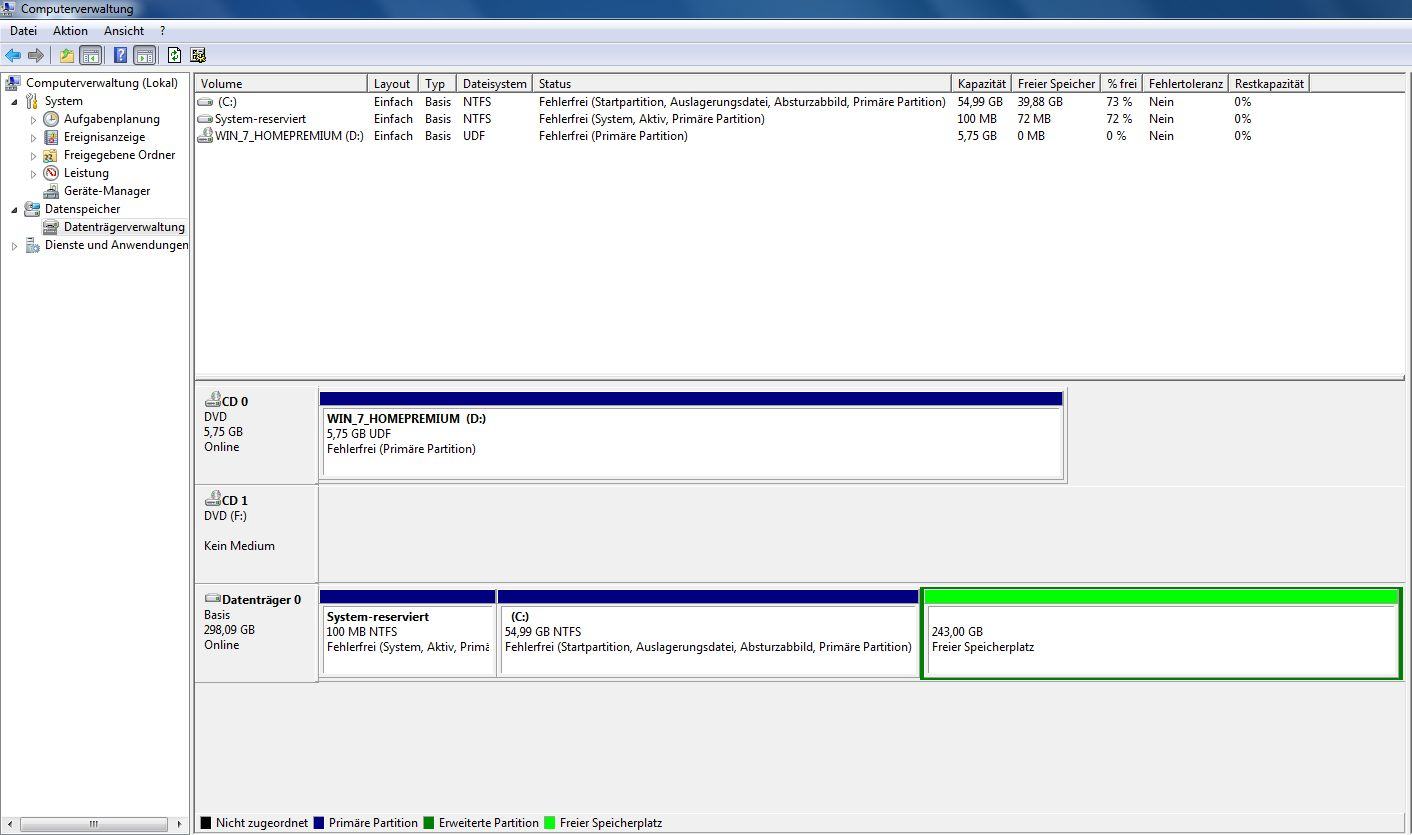Click the UDF file system cell
1412x835 pixels.
click(x=474, y=136)
